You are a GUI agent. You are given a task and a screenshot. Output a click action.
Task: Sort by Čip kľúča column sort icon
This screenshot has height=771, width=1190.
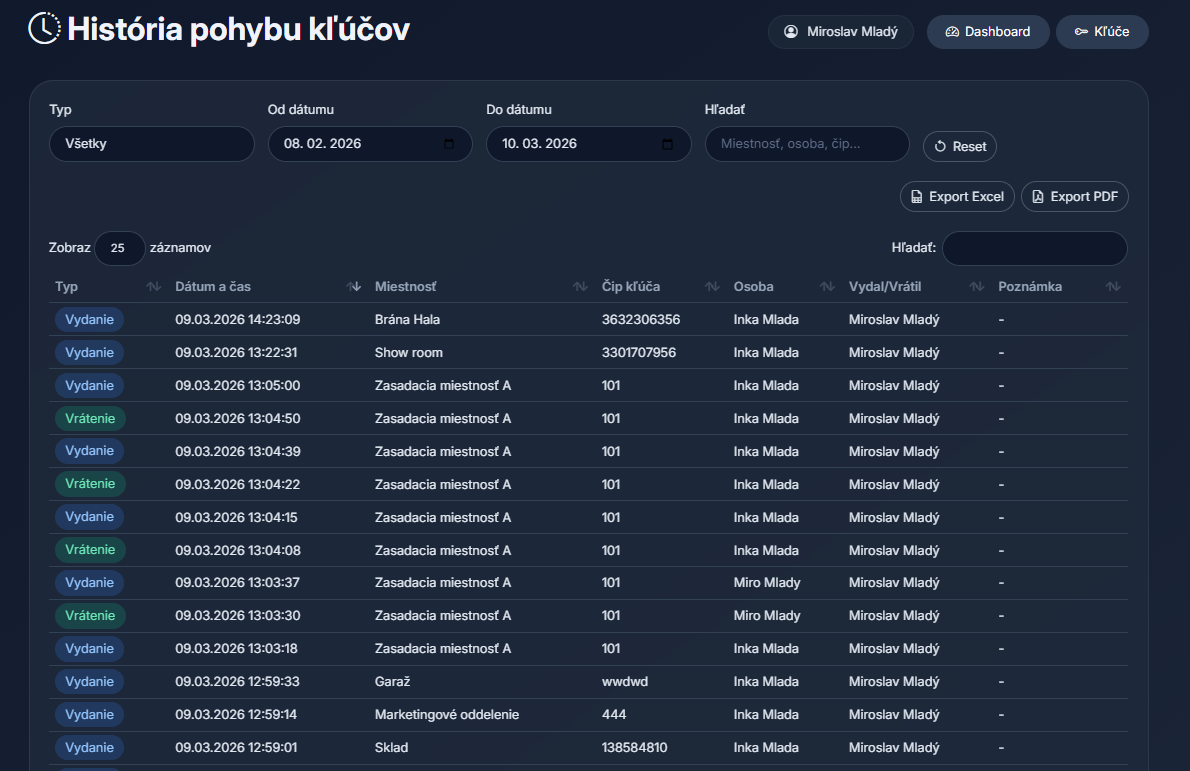712,287
